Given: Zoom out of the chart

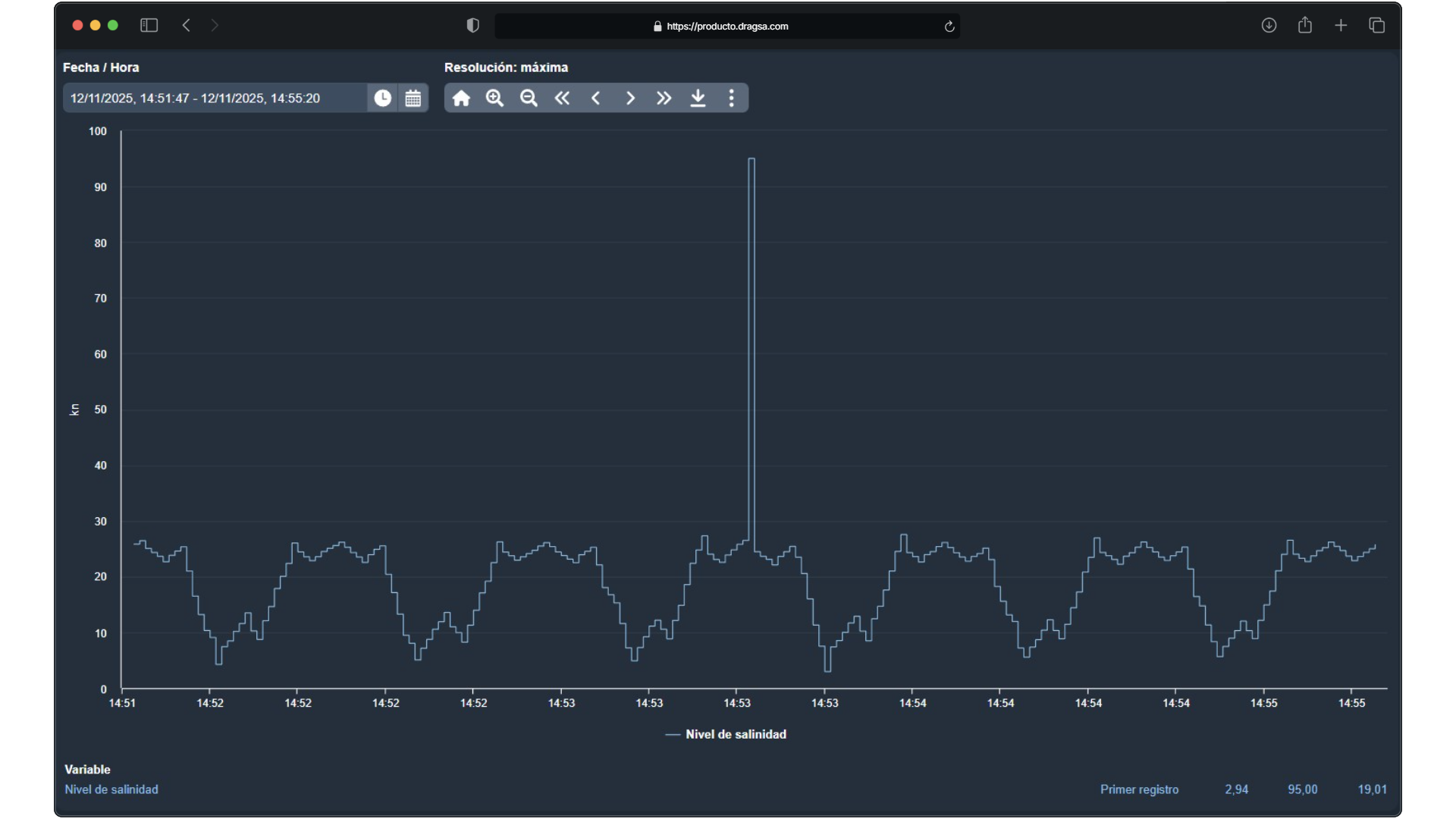Looking at the screenshot, I should tap(529, 99).
